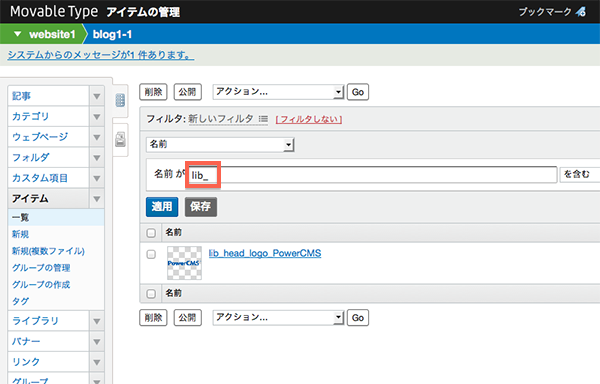Click the PowerCMS logo thumbnail
Viewport: 600px width, 384px height.
click(x=184, y=263)
